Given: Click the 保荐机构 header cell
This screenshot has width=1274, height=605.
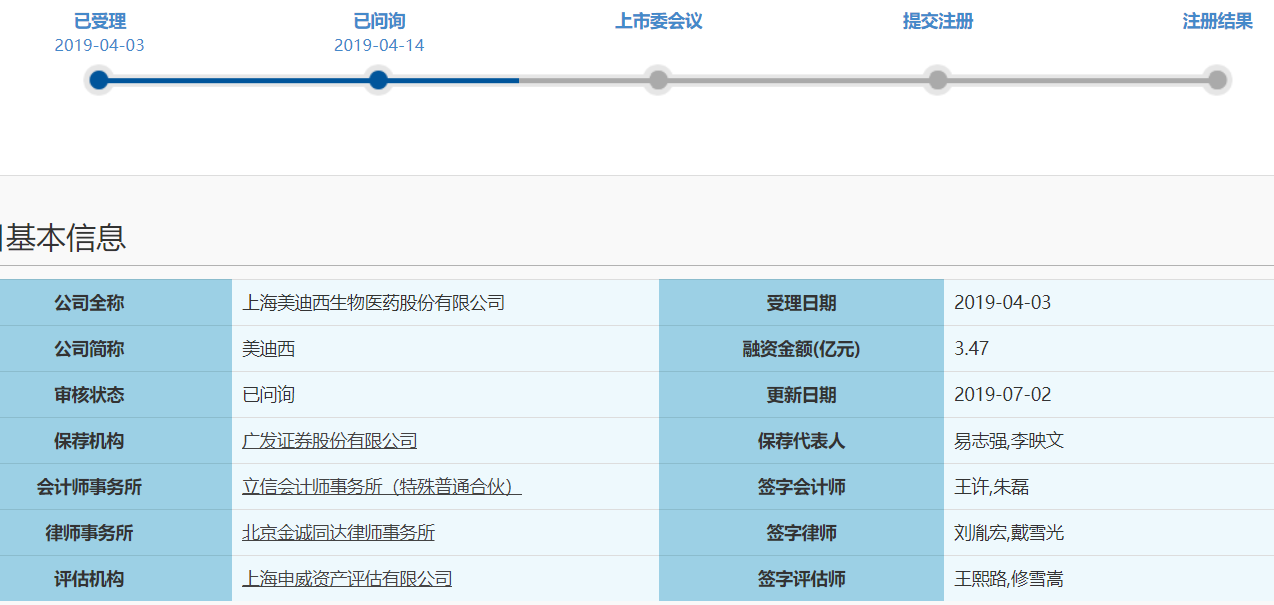Looking at the screenshot, I should [x=116, y=441].
